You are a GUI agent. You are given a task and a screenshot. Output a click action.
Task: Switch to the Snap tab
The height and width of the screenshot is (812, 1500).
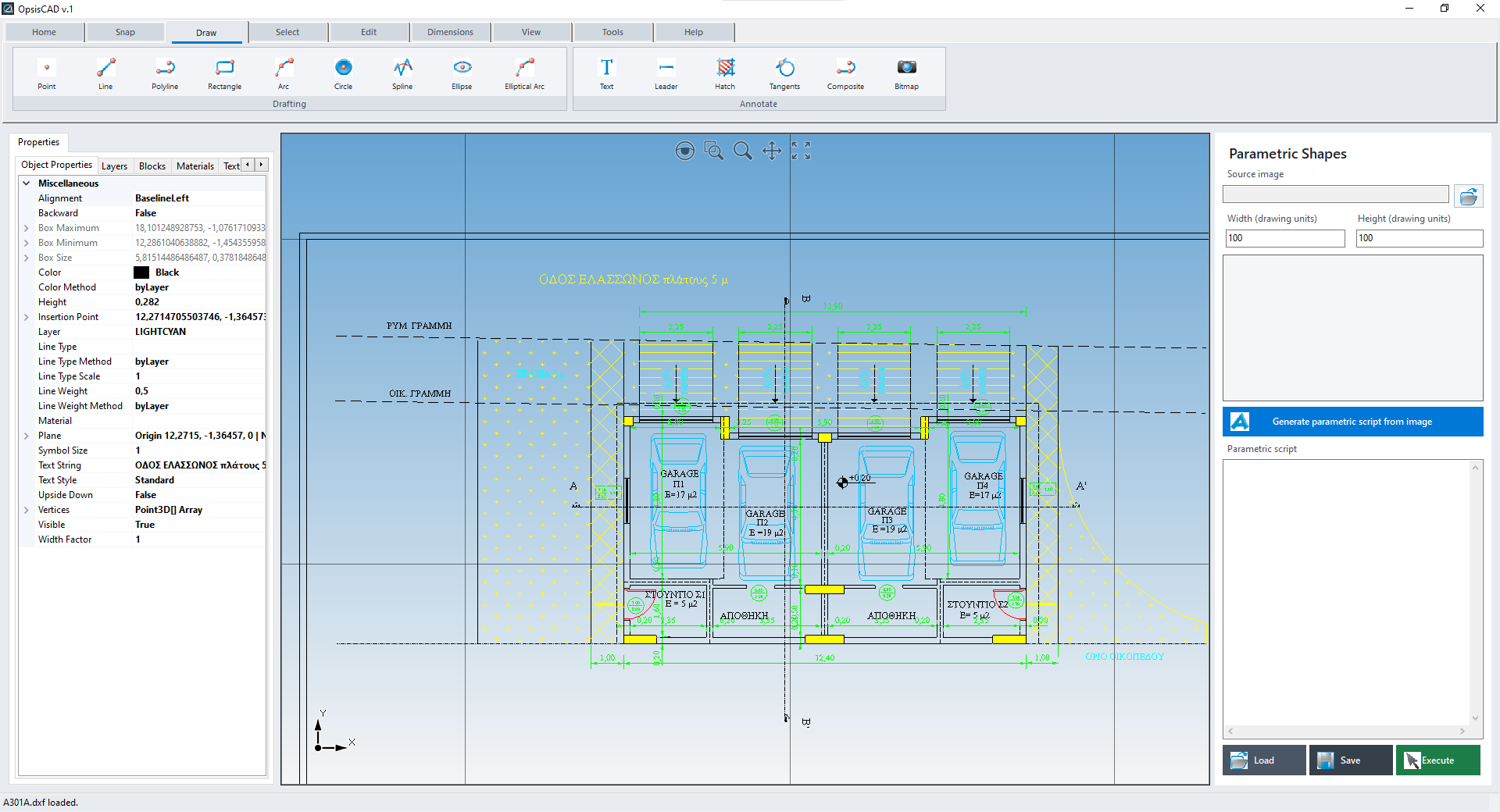pyautogui.click(x=125, y=32)
